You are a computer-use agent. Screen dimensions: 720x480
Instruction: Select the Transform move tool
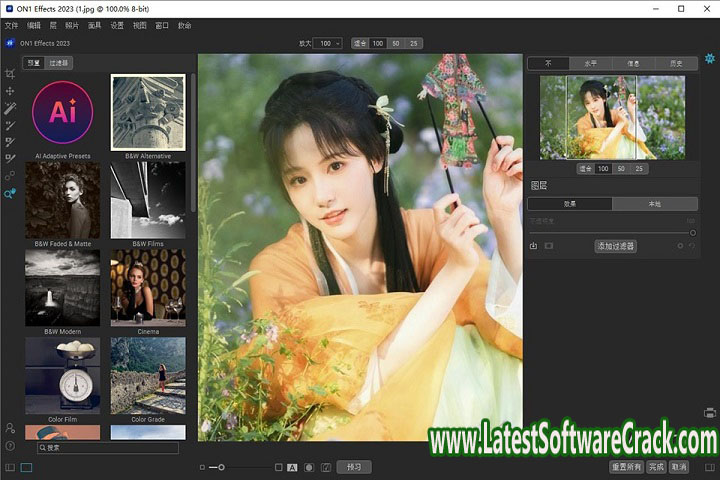(x=10, y=91)
